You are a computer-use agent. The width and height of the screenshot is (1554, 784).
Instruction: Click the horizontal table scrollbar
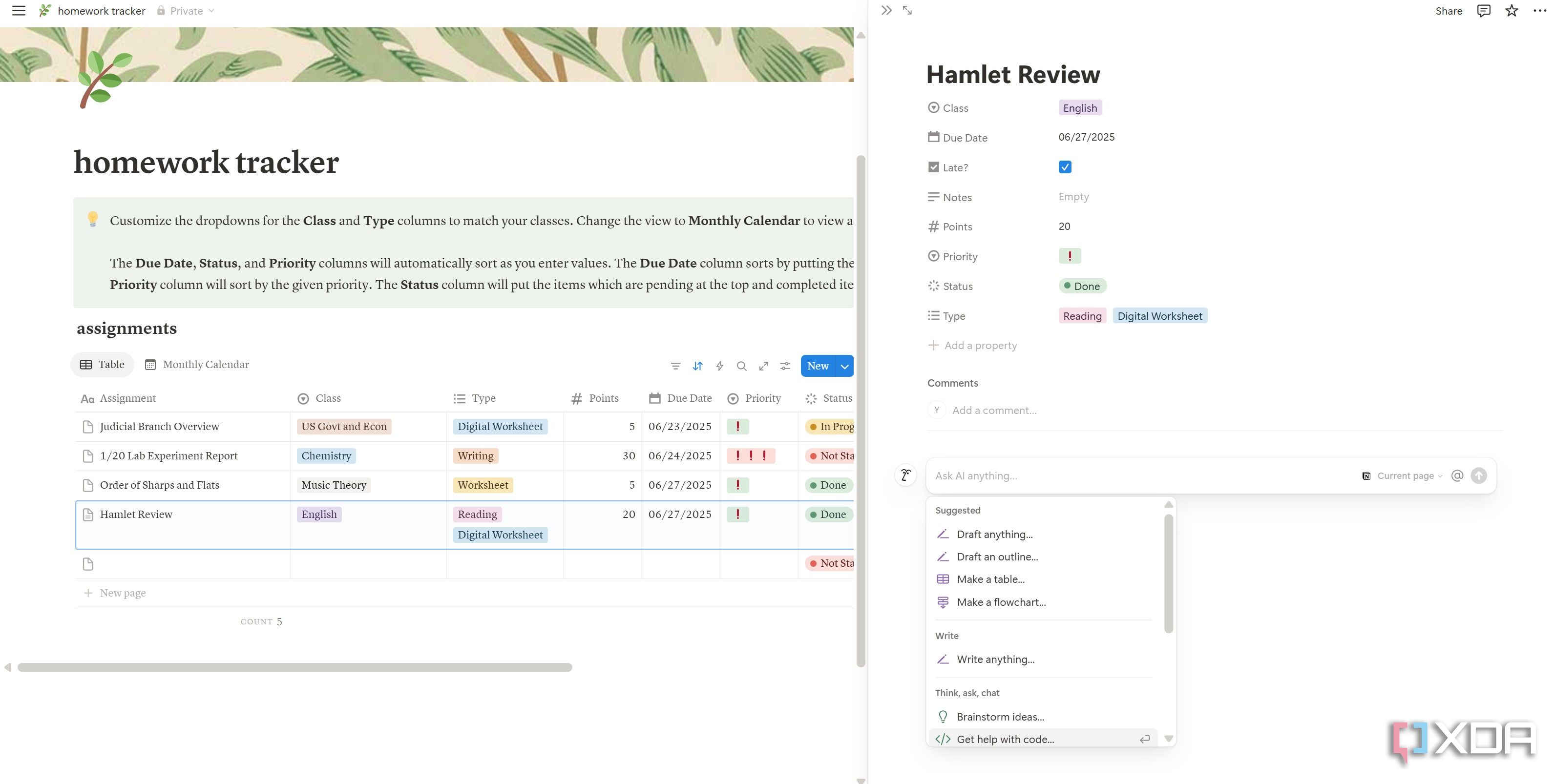294,667
